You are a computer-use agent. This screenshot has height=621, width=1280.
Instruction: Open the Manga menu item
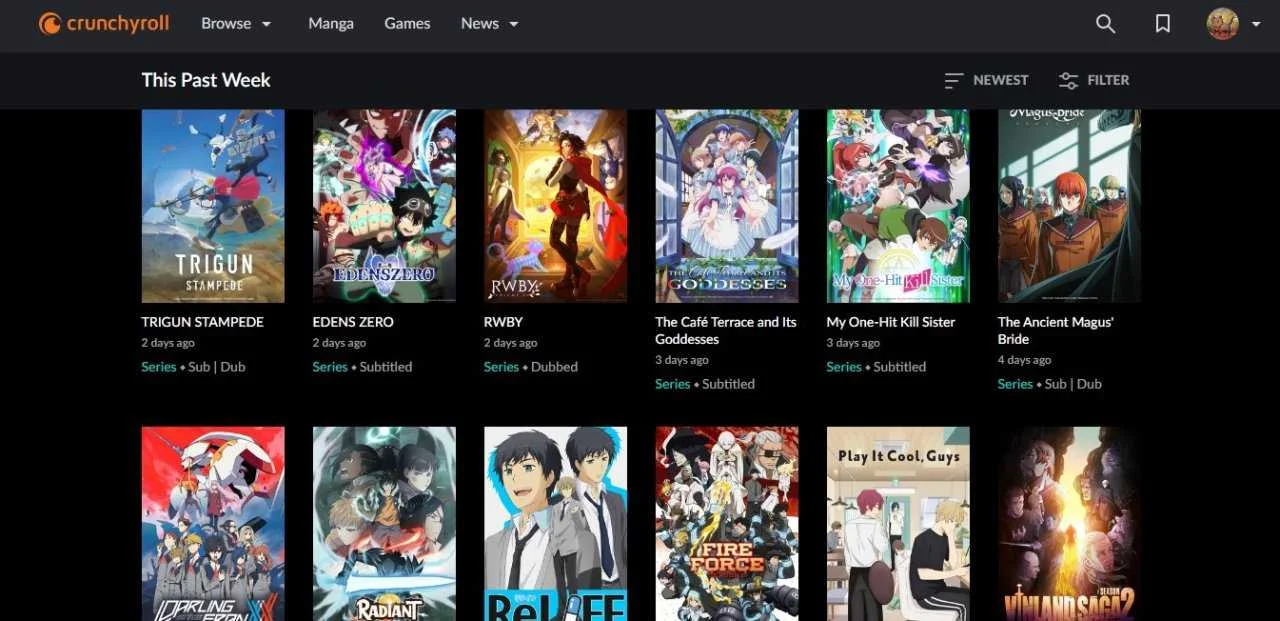click(x=331, y=23)
